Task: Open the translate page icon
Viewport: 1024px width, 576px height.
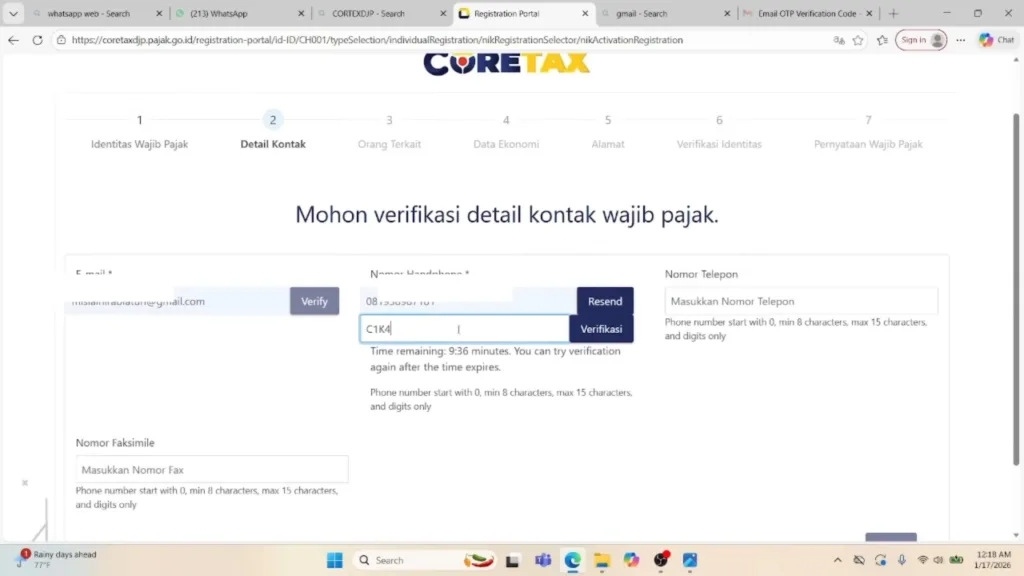Action: [839, 40]
